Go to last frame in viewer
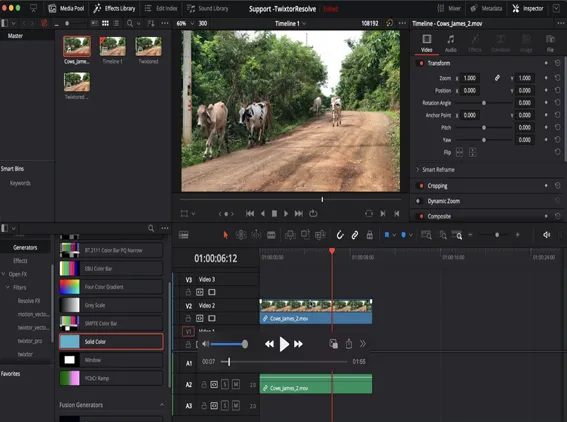The height and width of the screenshot is (422, 567). tap(299, 214)
